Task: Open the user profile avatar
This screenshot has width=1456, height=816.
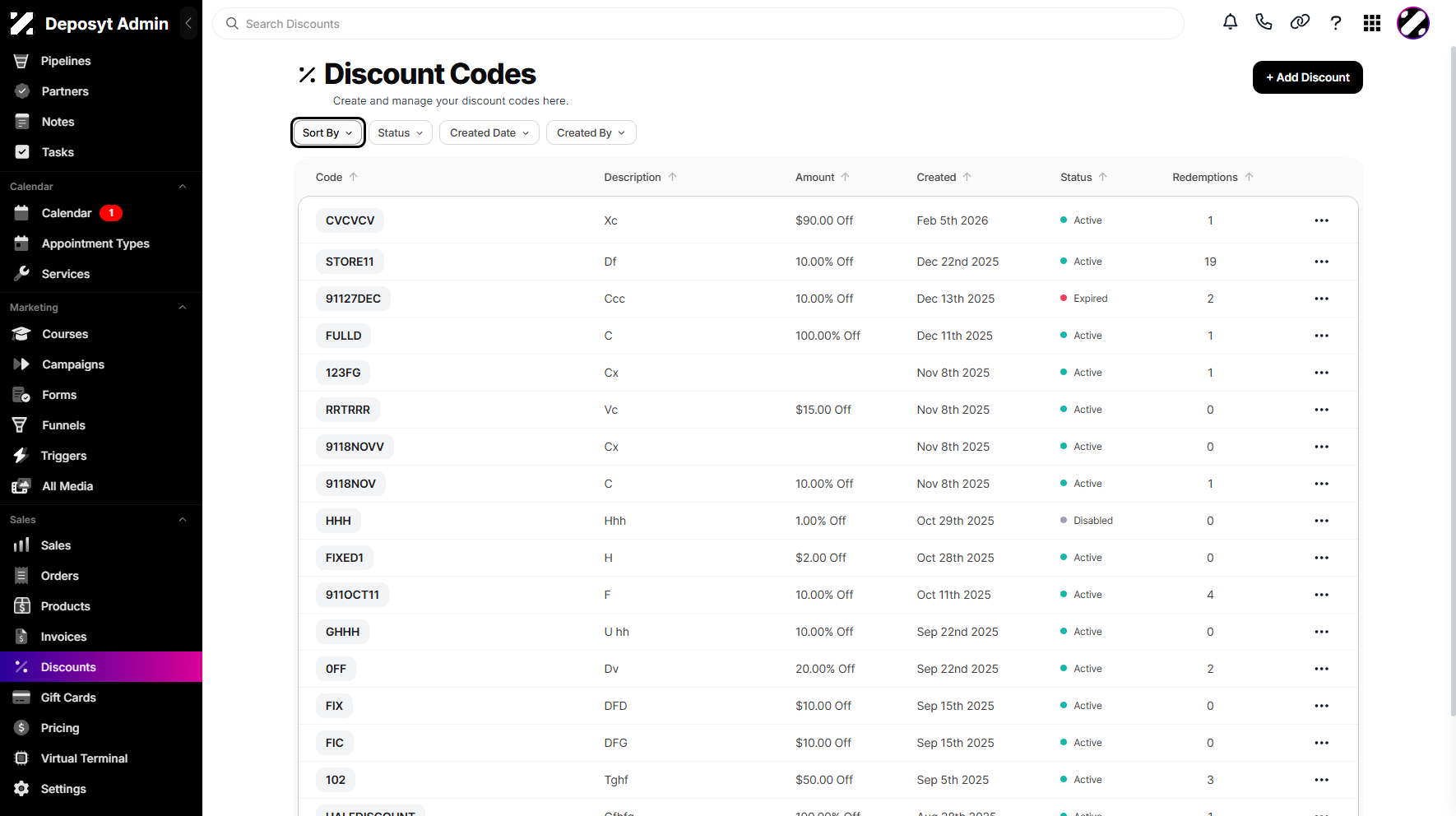Action: [x=1413, y=23]
